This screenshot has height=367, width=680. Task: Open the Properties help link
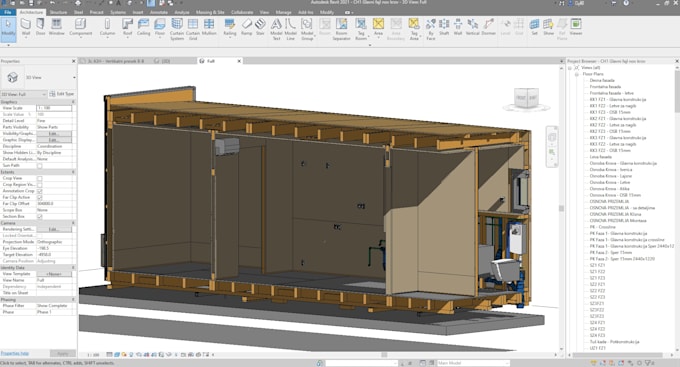[15, 354]
